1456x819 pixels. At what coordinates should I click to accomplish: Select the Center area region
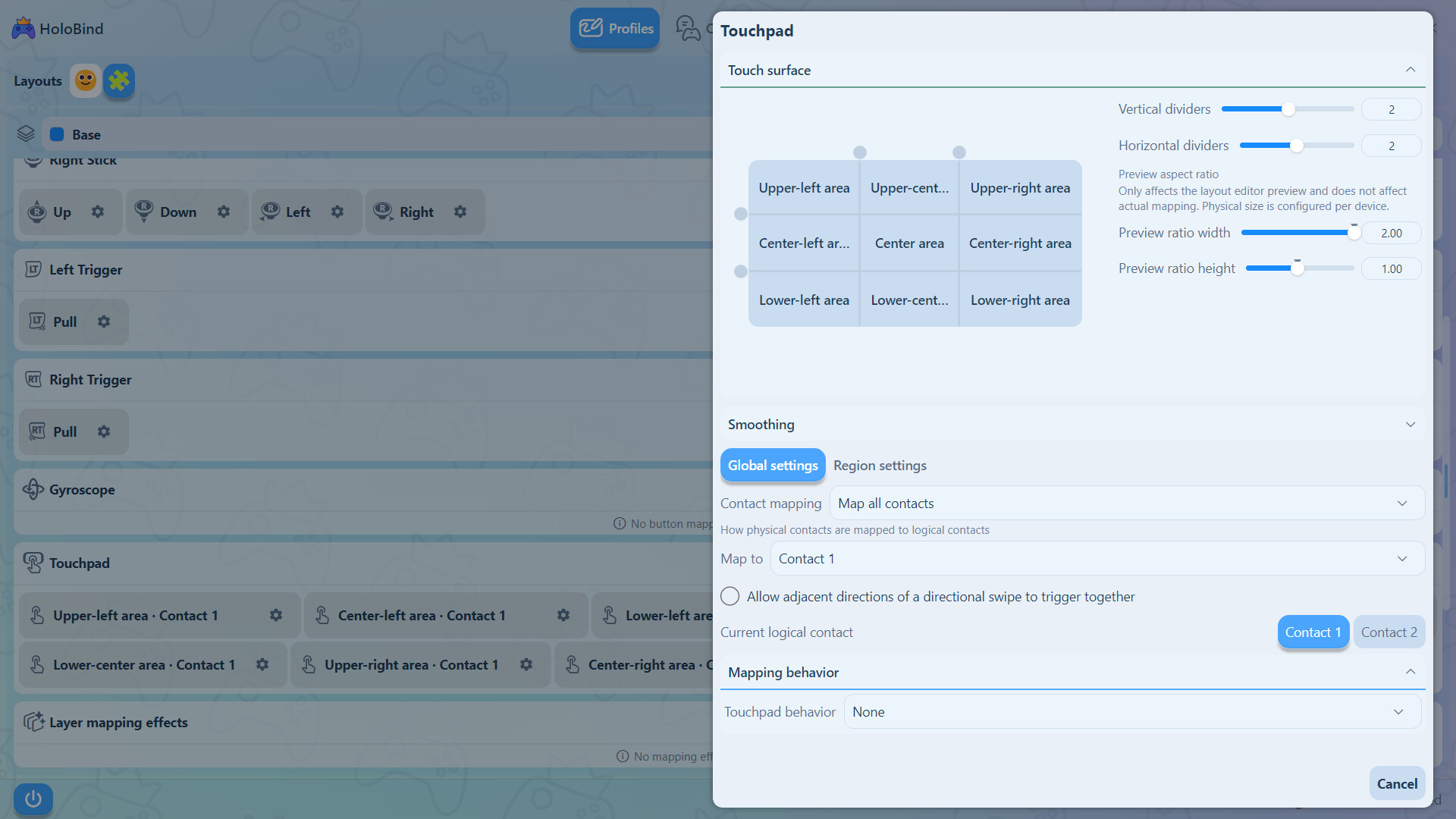909,243
